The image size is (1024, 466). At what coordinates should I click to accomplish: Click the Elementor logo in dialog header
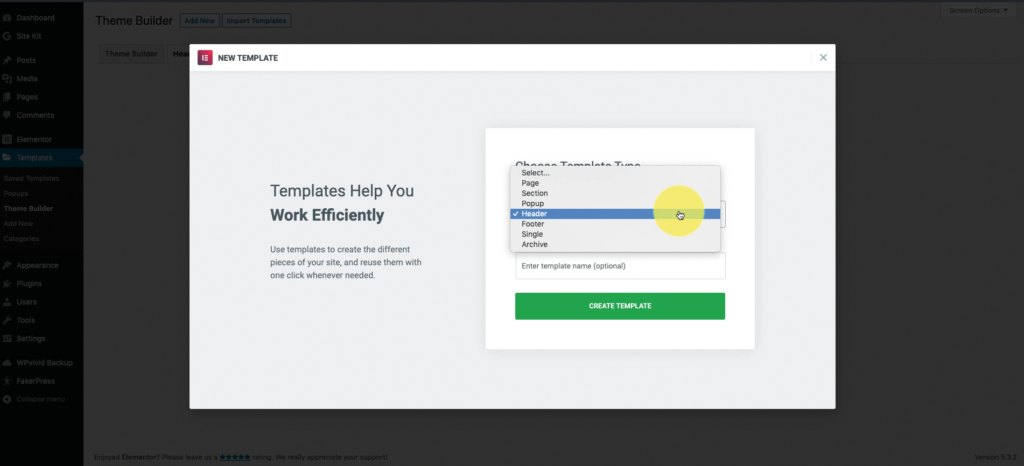click(205, 57)
